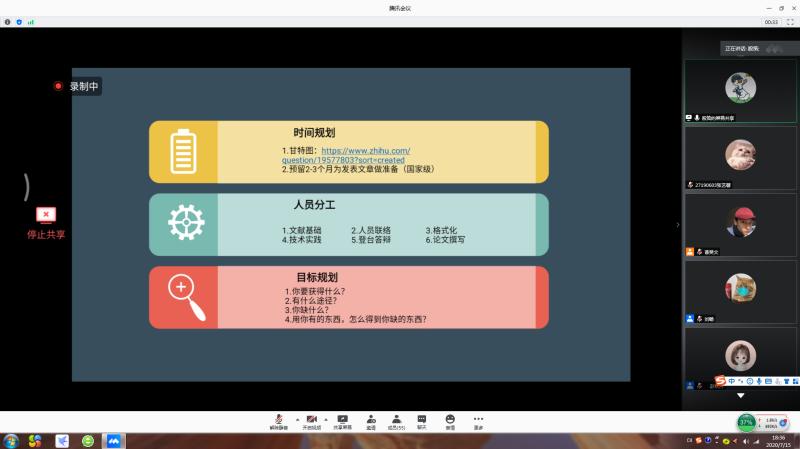Open the Windows Start menu
This screenshot has width=800, height=449.
click(11, 440)
